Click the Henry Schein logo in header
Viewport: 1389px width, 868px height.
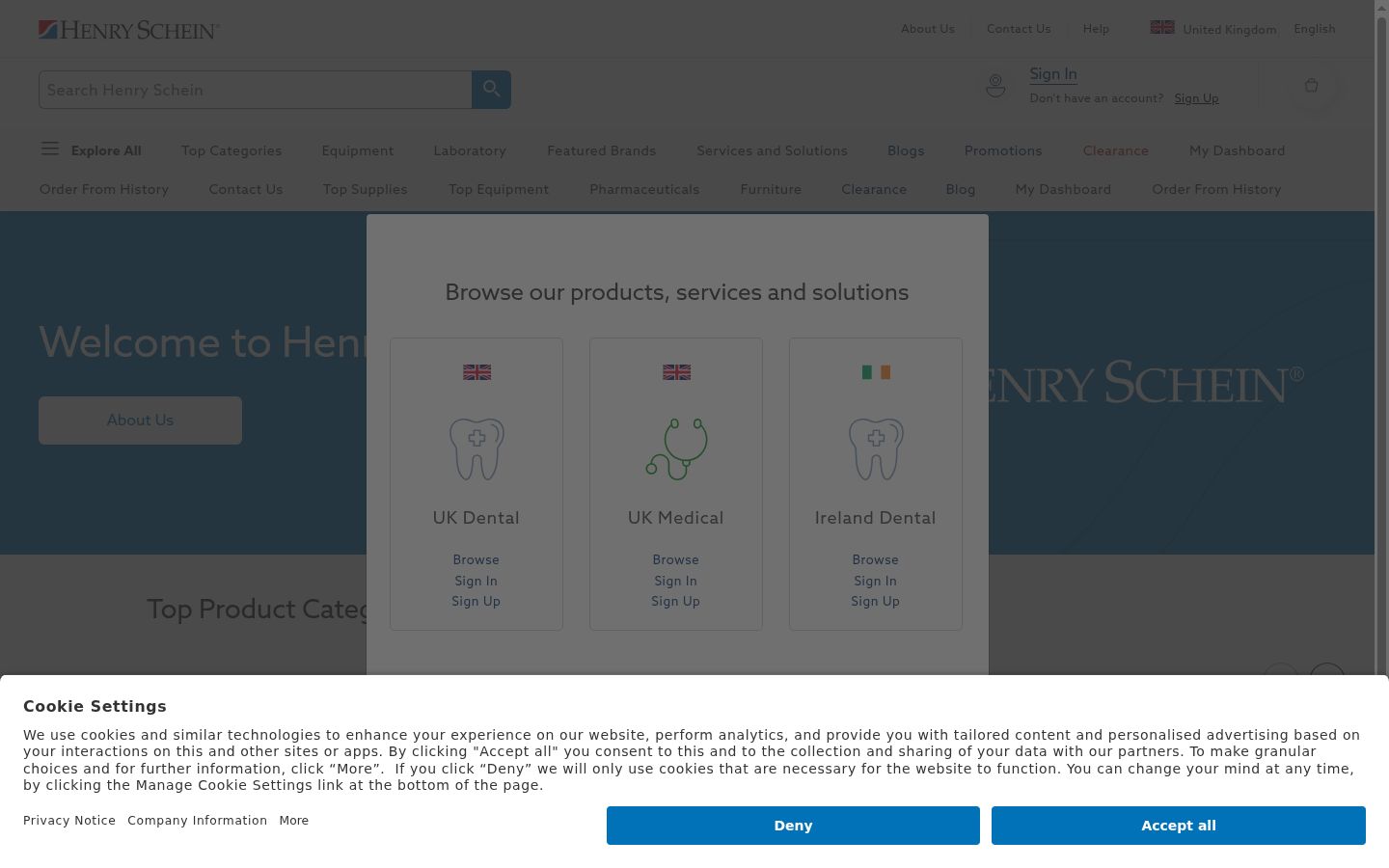pyautogui.click(x=129, y=30)
